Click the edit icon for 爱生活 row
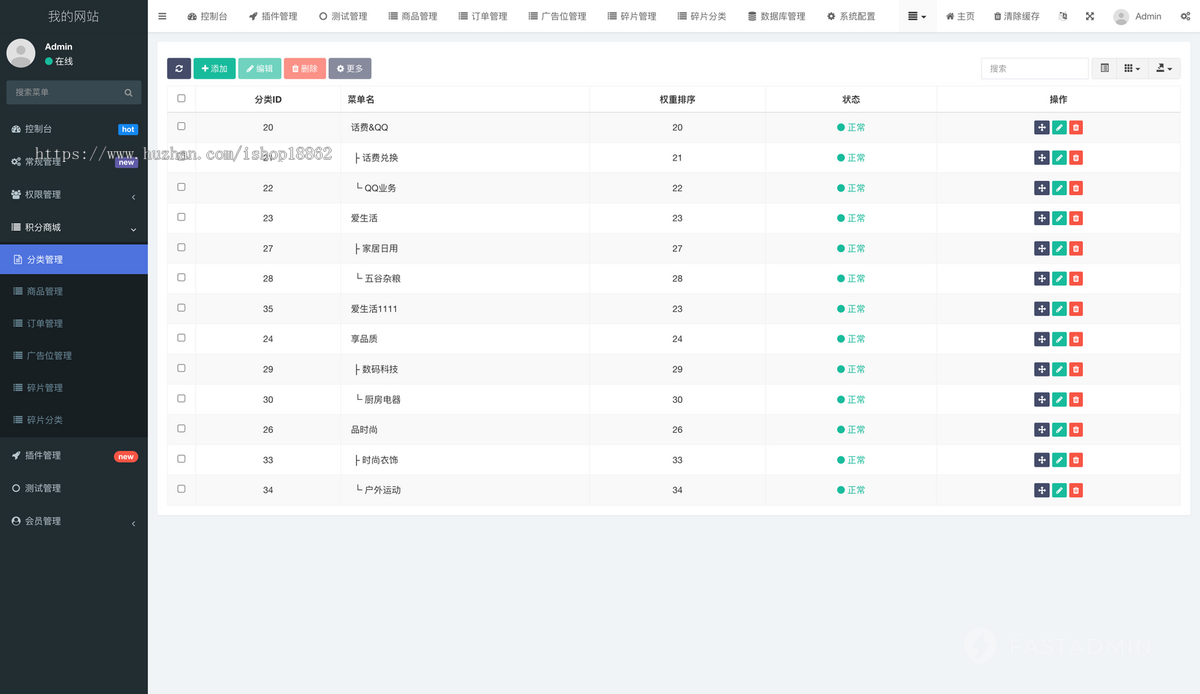 pos(1059,218)
